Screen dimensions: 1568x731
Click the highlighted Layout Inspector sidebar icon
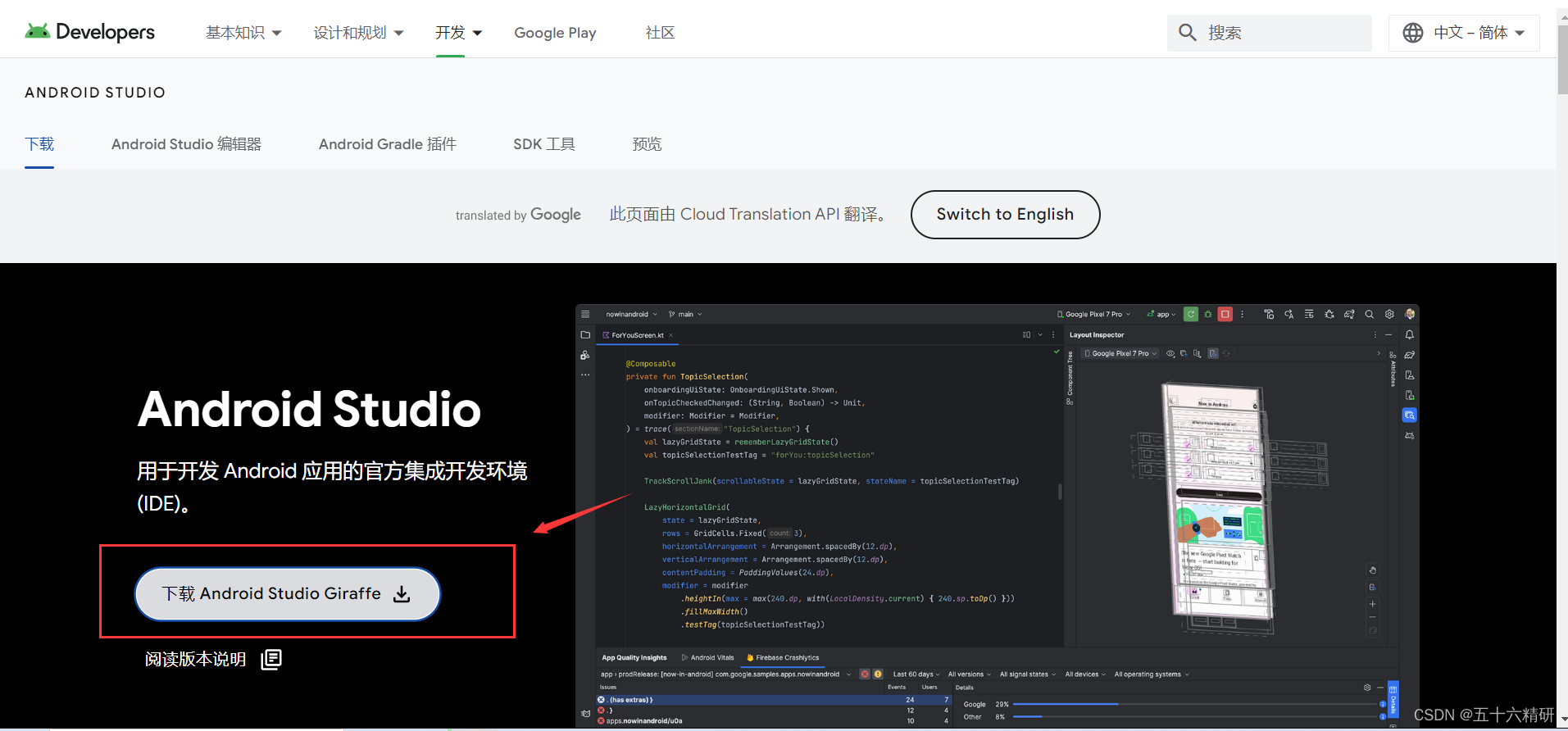1409,415
